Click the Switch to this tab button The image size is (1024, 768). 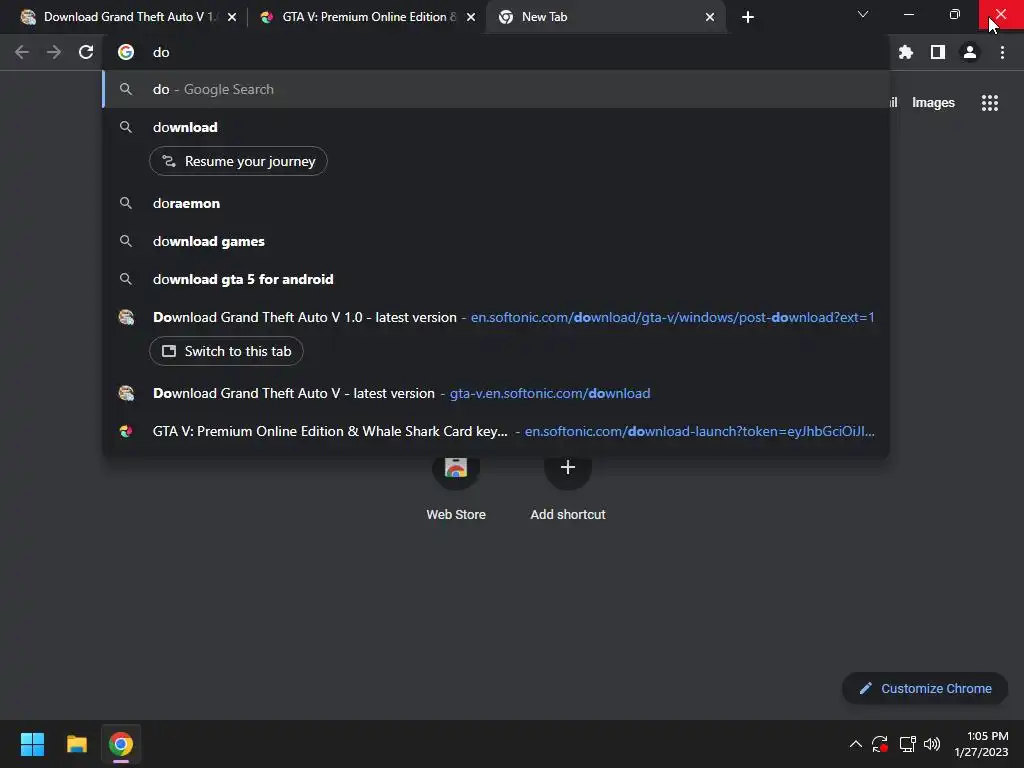tap(226, 351)
